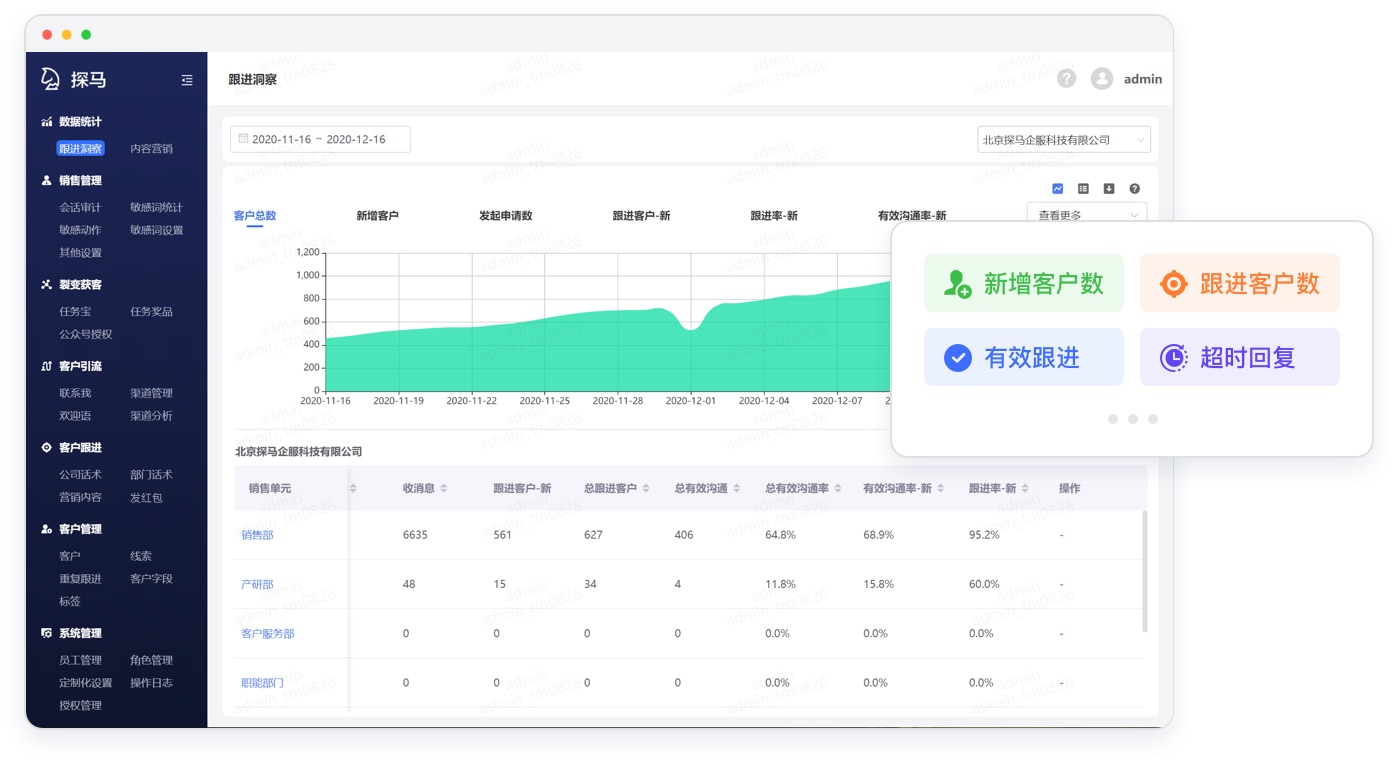Open 内容营销 in the sidebar
This screenshot has width=1398, height=764.
tap(151, 148)
